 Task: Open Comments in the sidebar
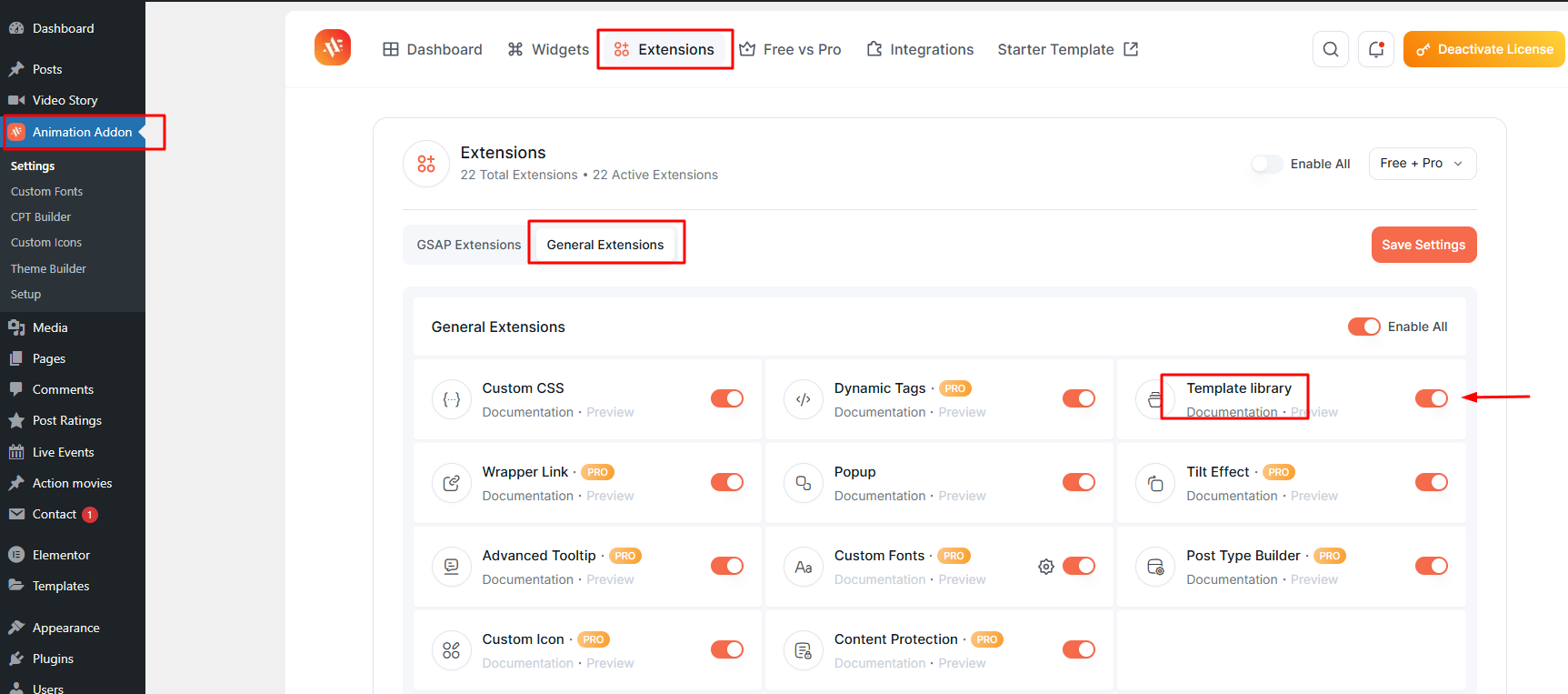[73, 389]
